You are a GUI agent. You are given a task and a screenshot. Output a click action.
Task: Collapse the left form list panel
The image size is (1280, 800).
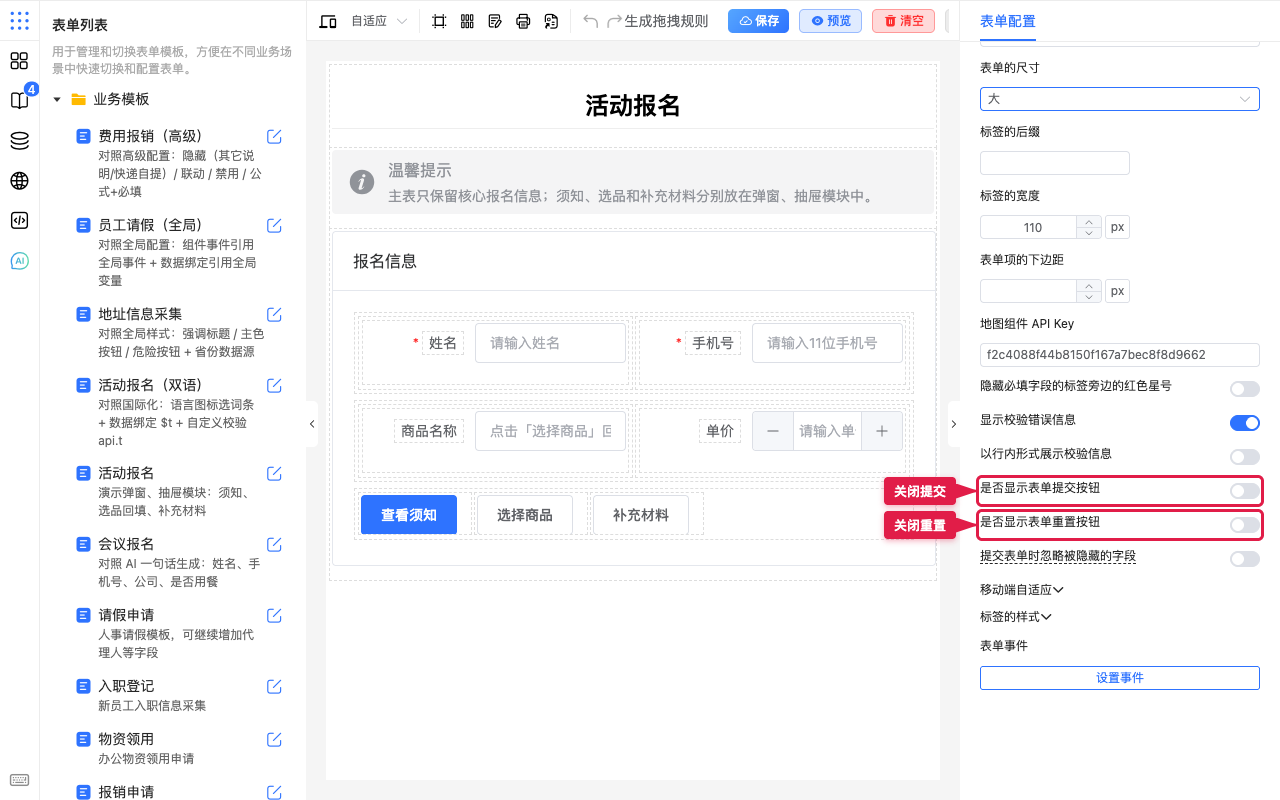point(312,424)
